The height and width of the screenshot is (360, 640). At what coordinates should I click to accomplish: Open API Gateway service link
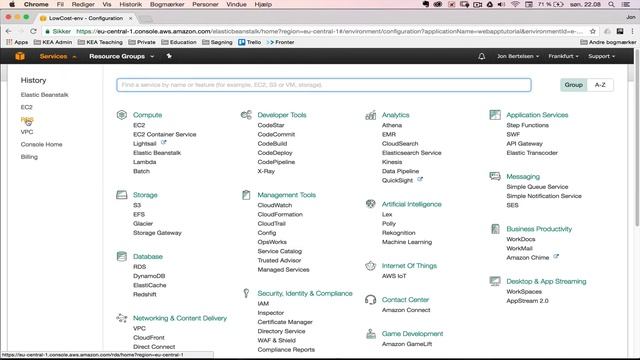[524, 144]
